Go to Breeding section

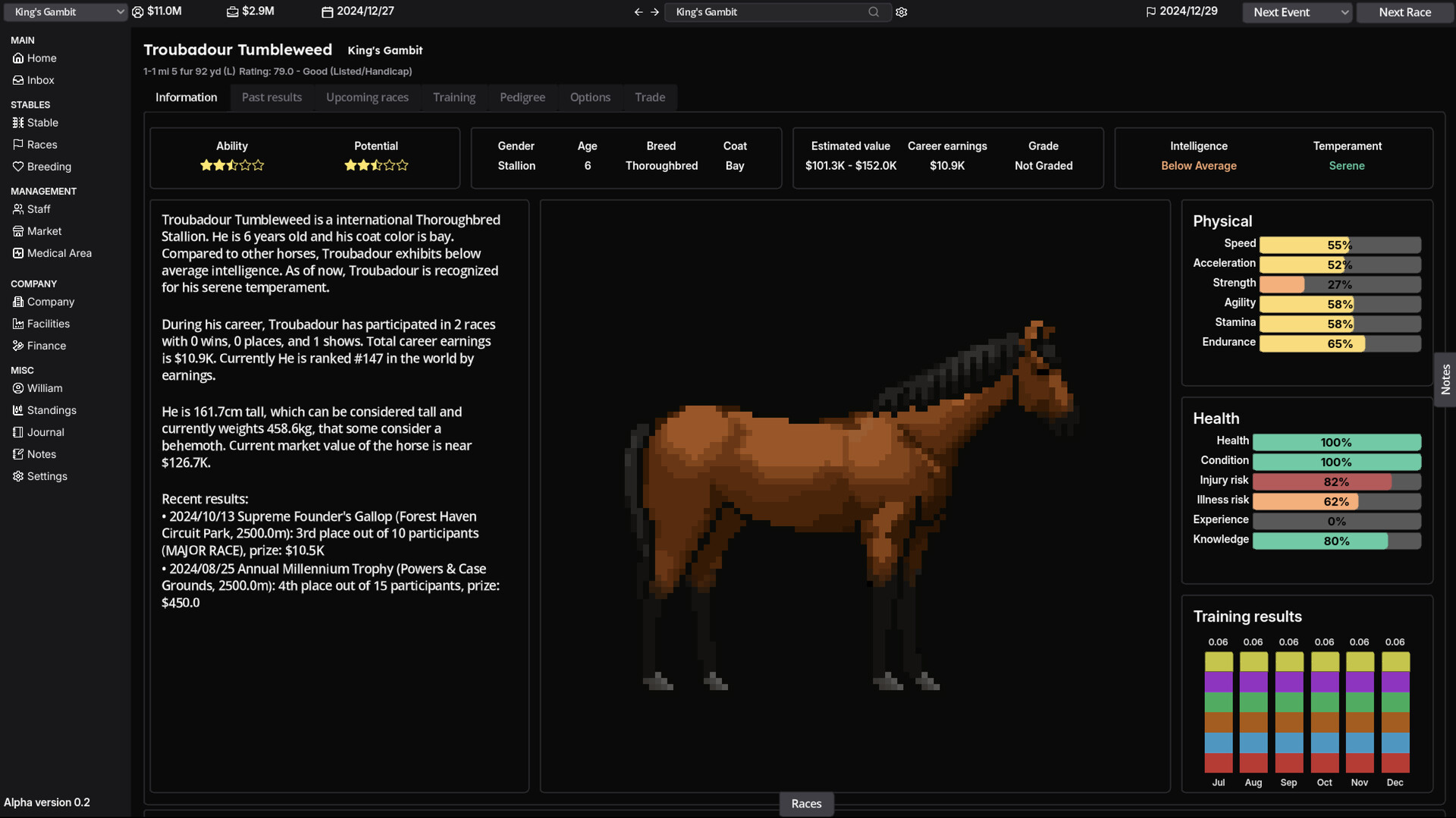click(x=49, y=167)
